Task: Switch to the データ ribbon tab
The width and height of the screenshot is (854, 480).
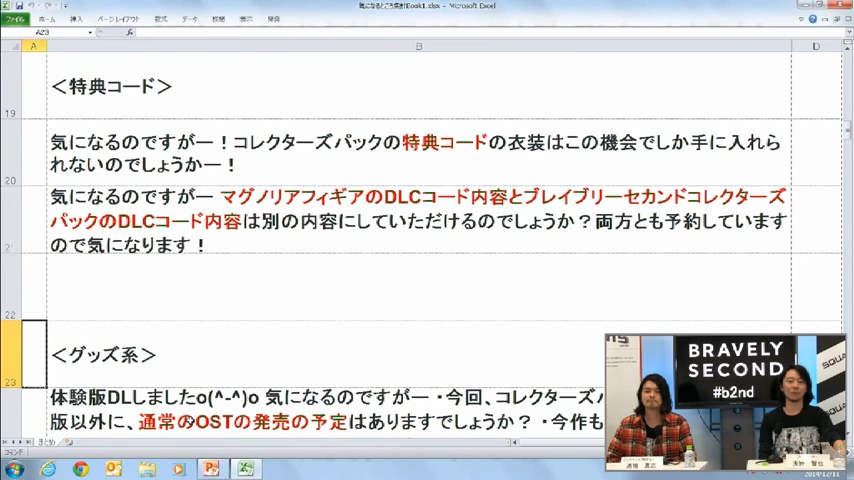Action: 190,19
